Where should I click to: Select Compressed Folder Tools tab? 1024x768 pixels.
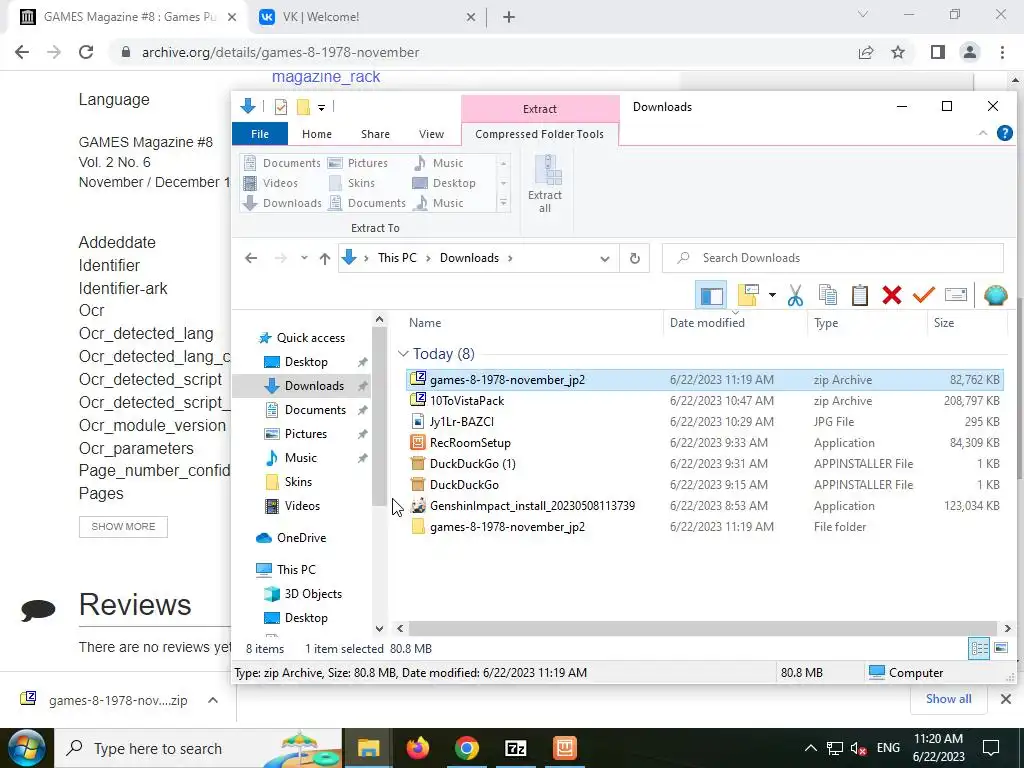pyautogui.click(x=539, y=134)
